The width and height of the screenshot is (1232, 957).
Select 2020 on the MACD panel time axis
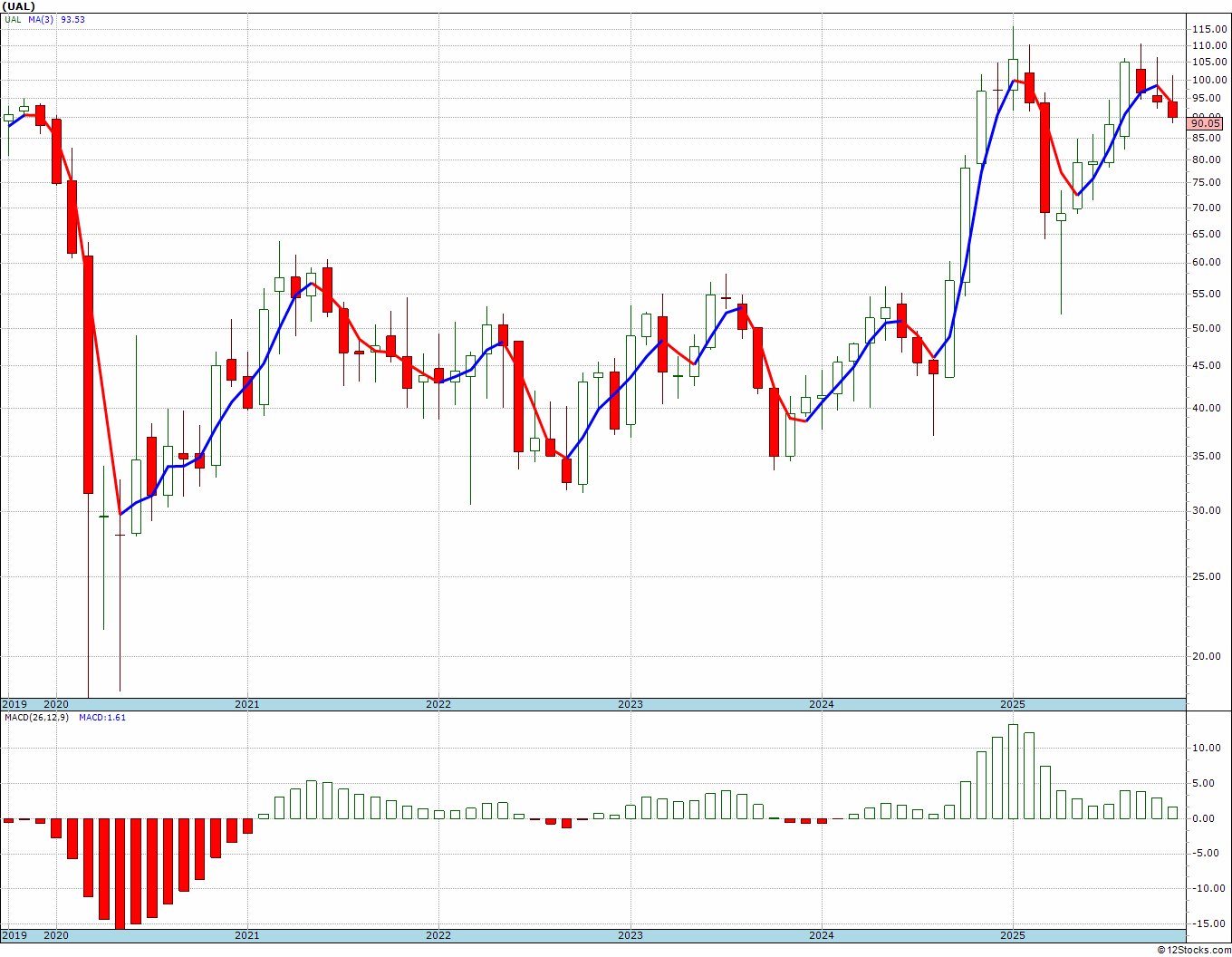tap(56, 935)
